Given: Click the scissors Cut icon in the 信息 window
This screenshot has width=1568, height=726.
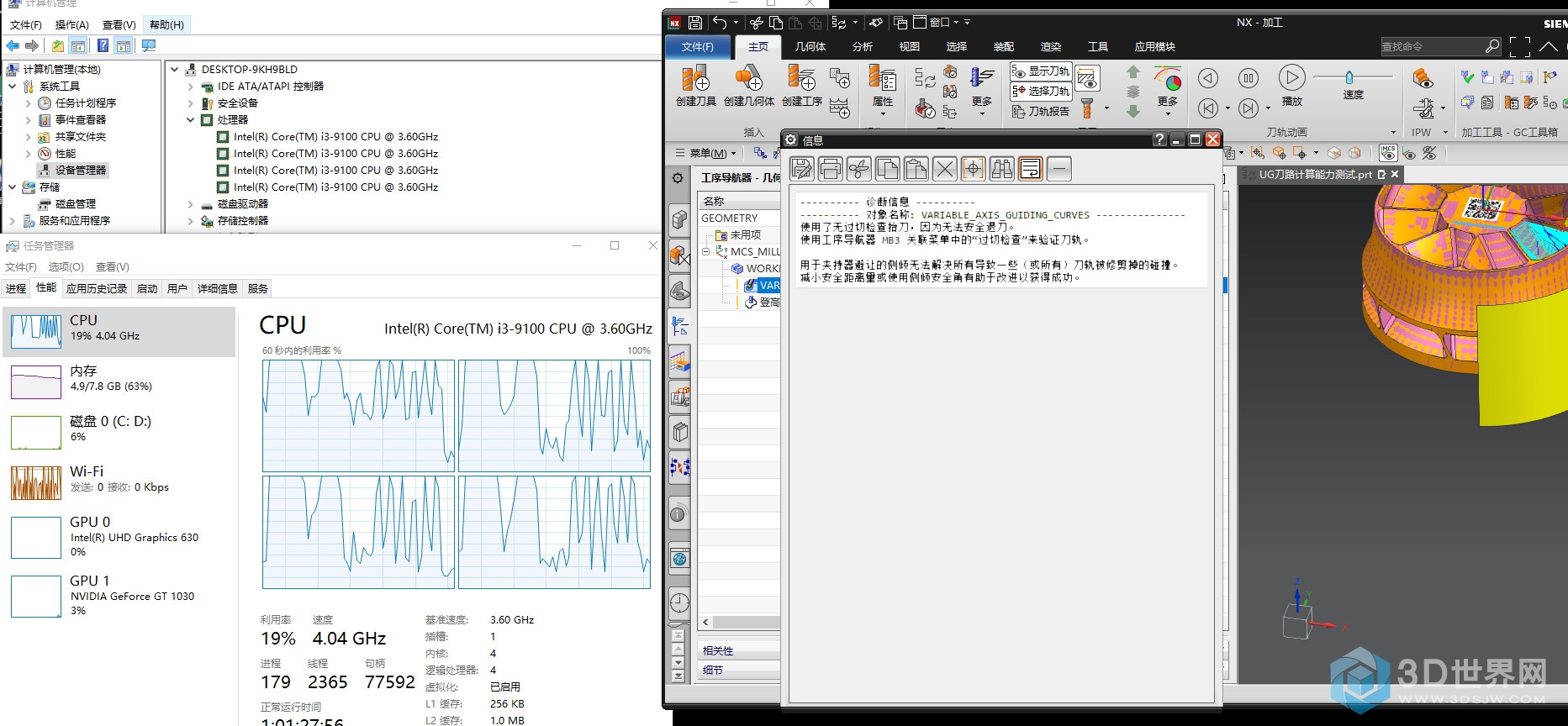Looking at the screenshot, I should (859, 169).
